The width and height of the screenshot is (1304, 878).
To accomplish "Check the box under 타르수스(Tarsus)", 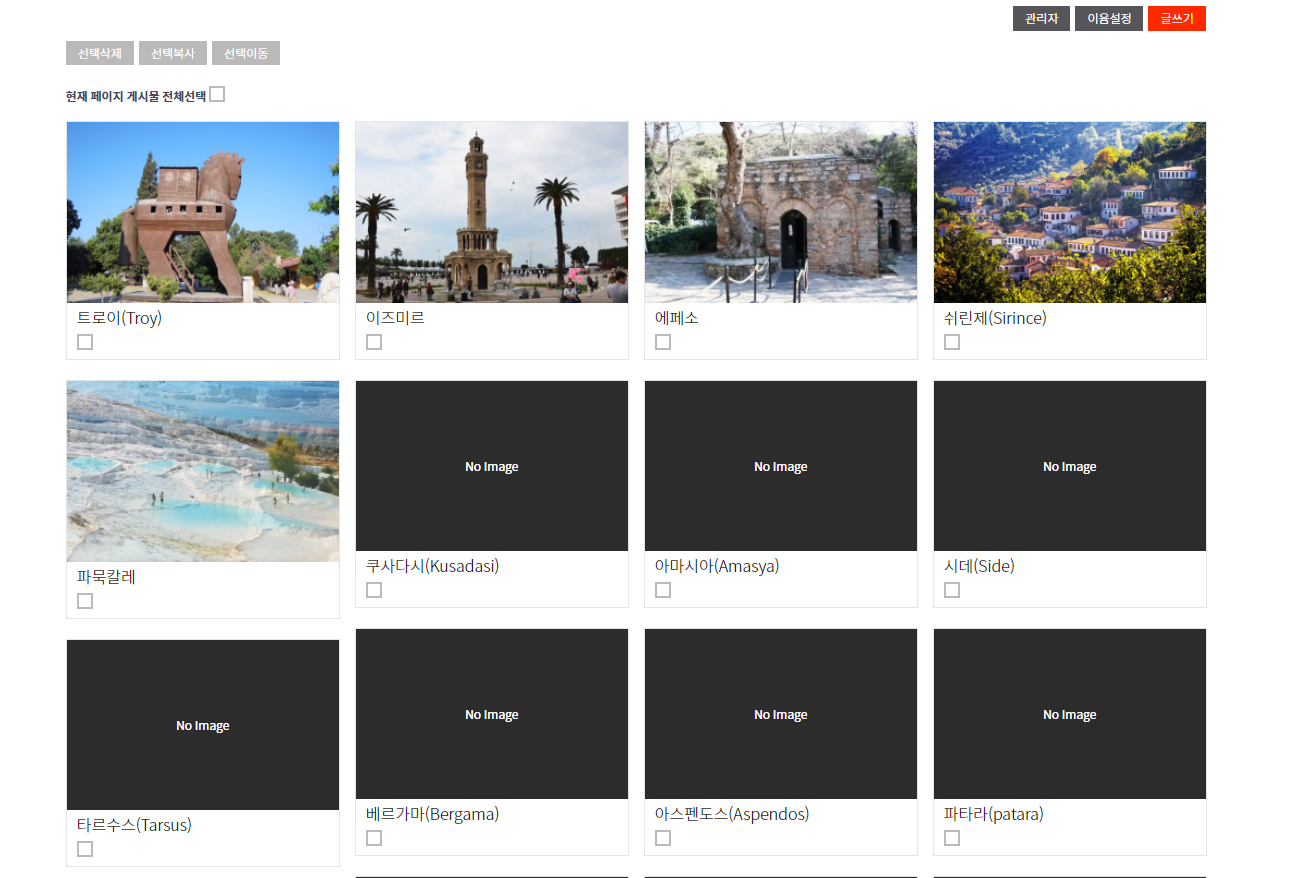I will 85,849.
